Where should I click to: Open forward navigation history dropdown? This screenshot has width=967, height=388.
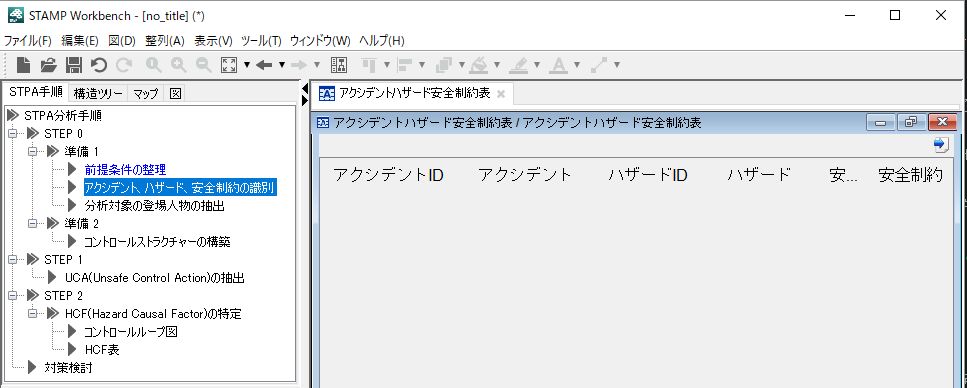[x=317, y=65]
